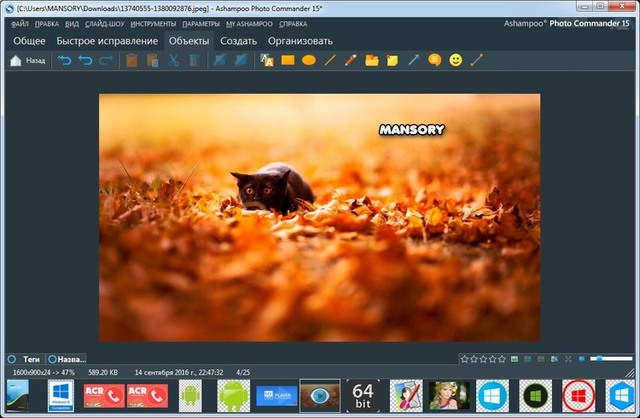Select the smiley face clipart tool
The height and width of the screenshot is (418, 640).
click(x=456, y=61)
